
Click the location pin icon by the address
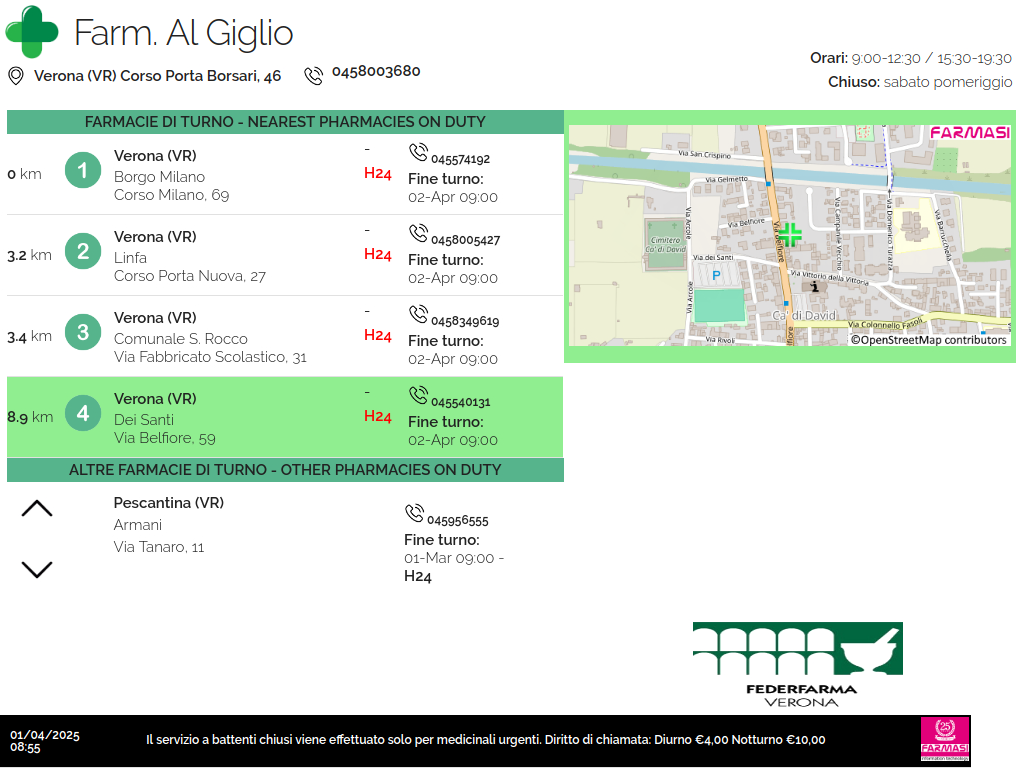click(x=16, y=76)
